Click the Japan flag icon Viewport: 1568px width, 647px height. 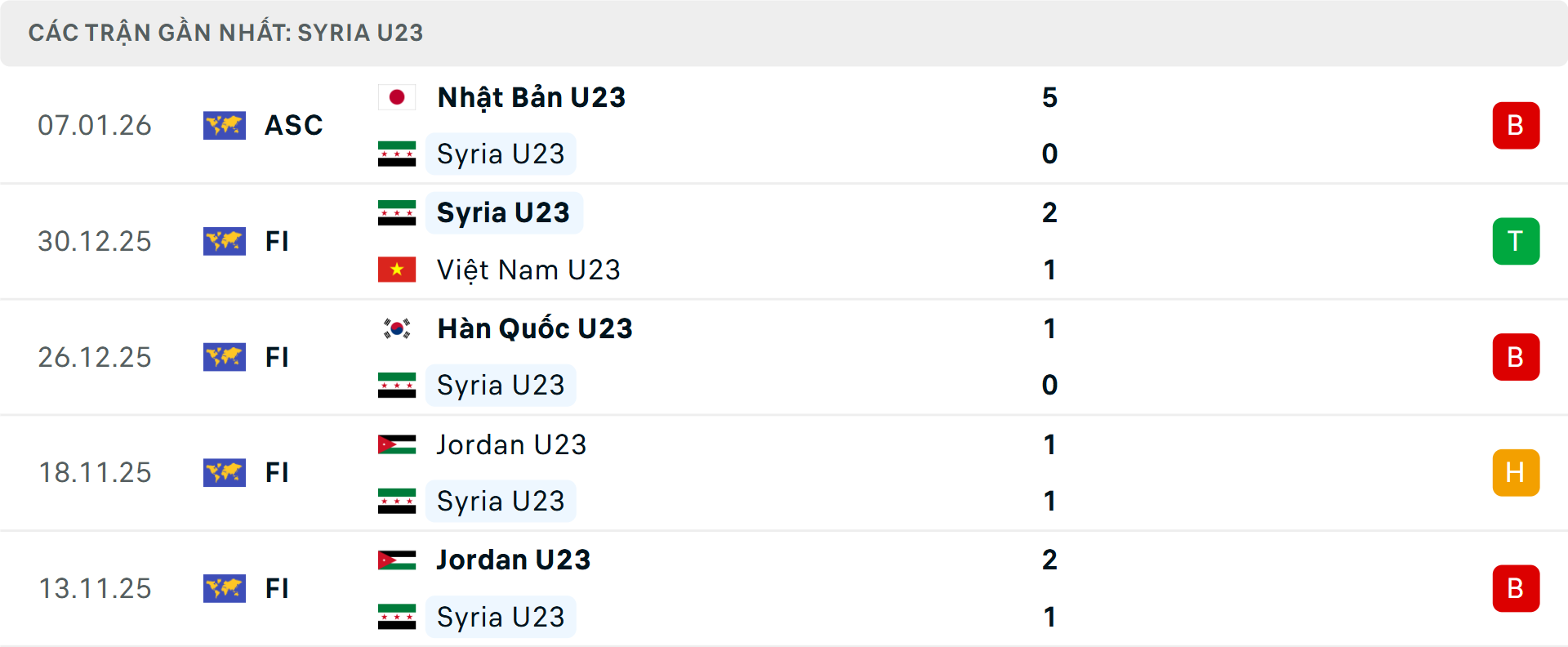tap(397, 97)
